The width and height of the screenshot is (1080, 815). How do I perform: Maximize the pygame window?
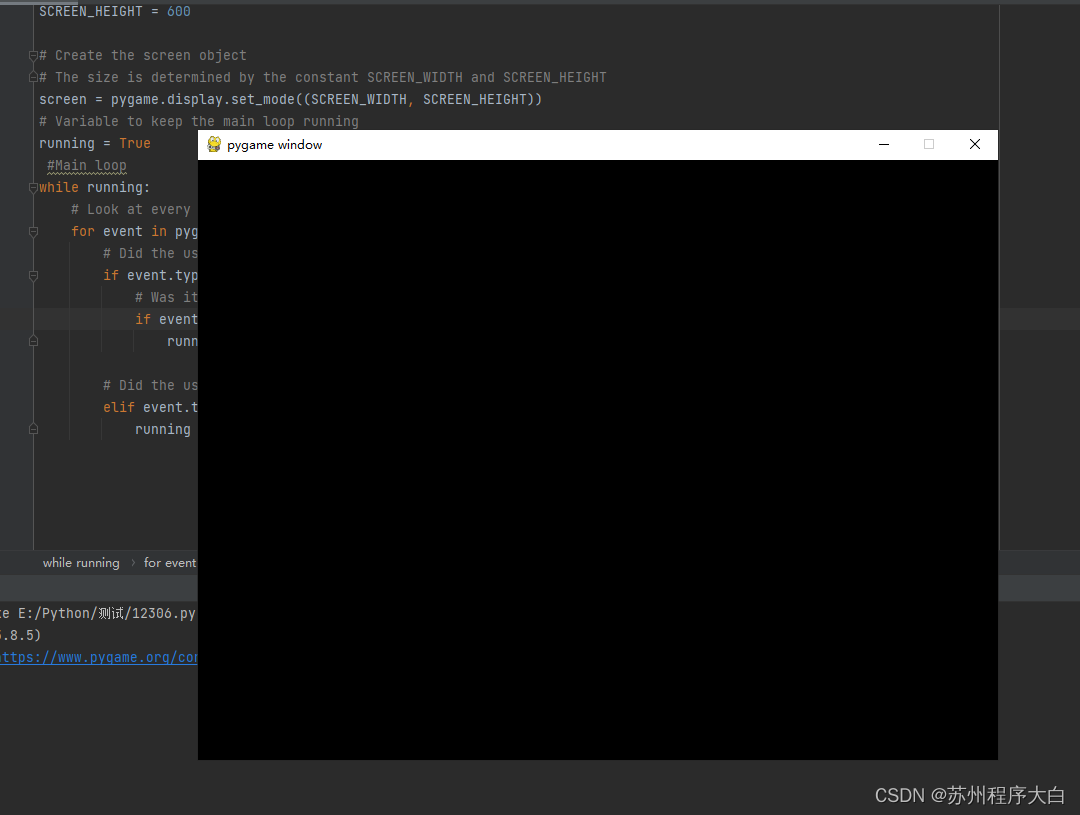pos(928,144)
